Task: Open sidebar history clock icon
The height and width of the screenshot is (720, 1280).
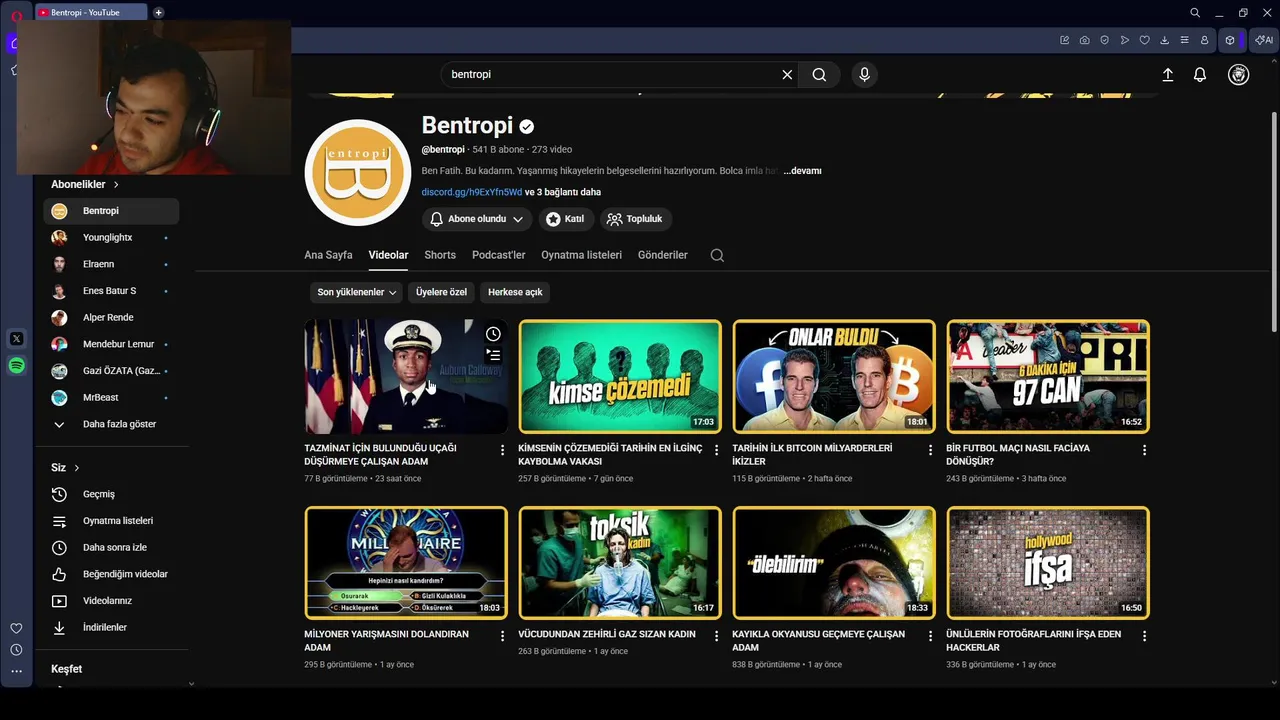Action: point(16,650)
